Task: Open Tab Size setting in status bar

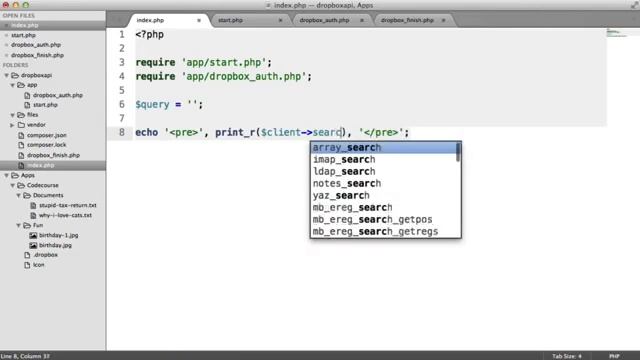Action: click(567, 356)
